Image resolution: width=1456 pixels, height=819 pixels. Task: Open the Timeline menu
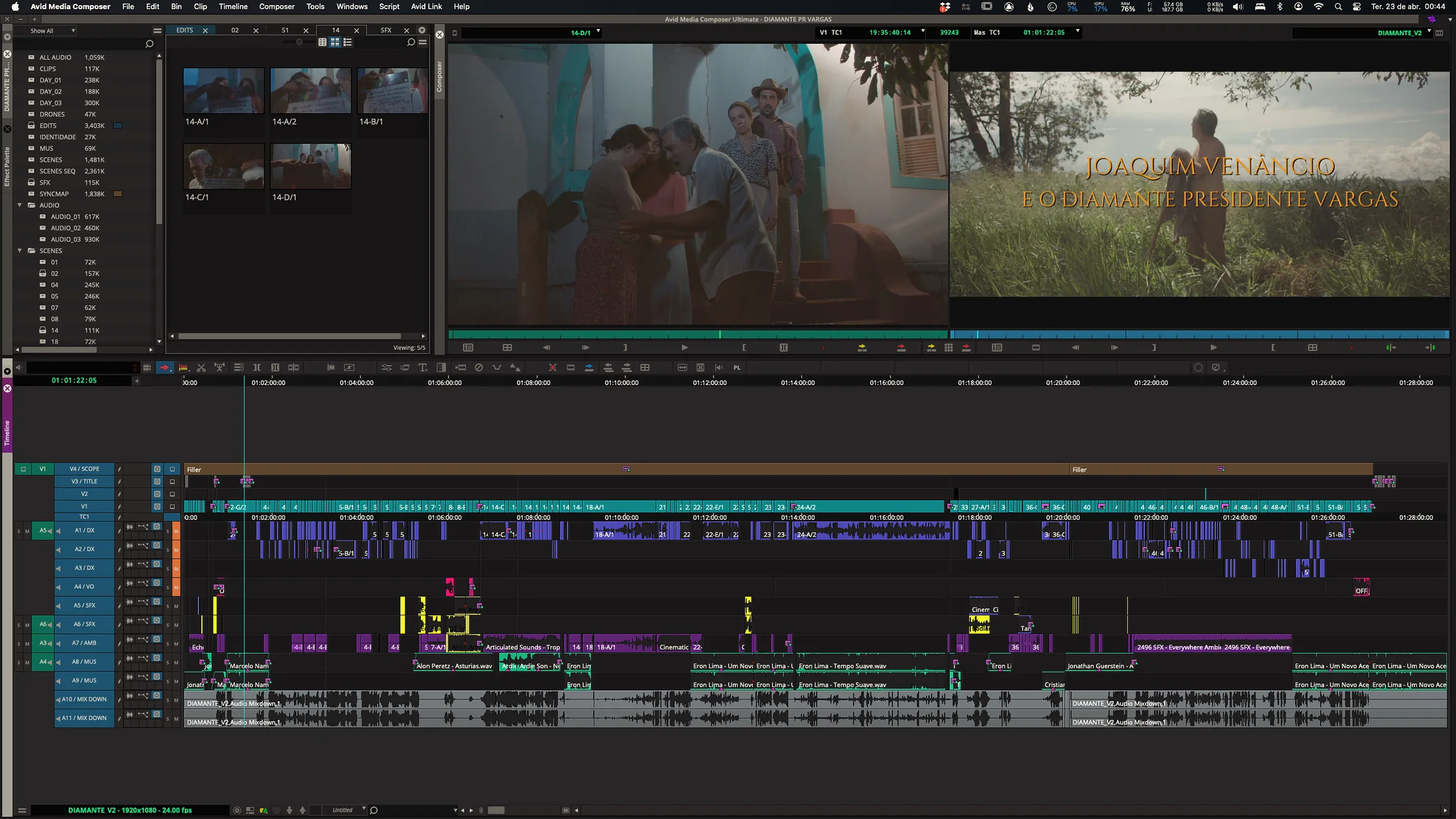coord(233,7)
